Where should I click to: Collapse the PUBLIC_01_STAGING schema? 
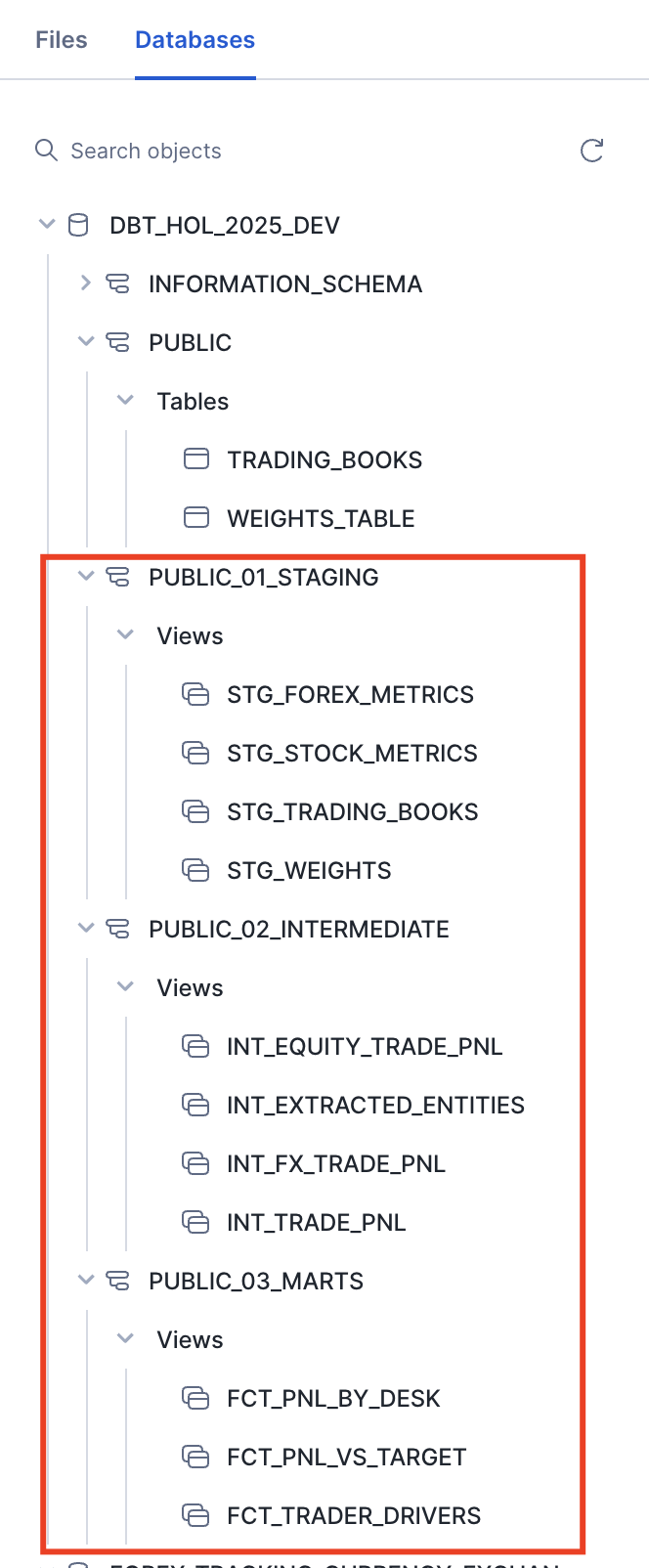tap(86, 576)
